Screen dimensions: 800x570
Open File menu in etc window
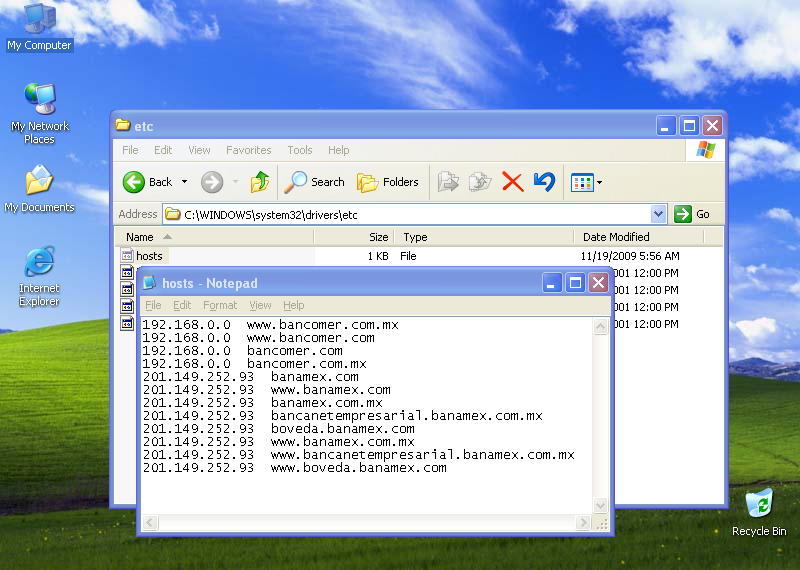(130, 150)
